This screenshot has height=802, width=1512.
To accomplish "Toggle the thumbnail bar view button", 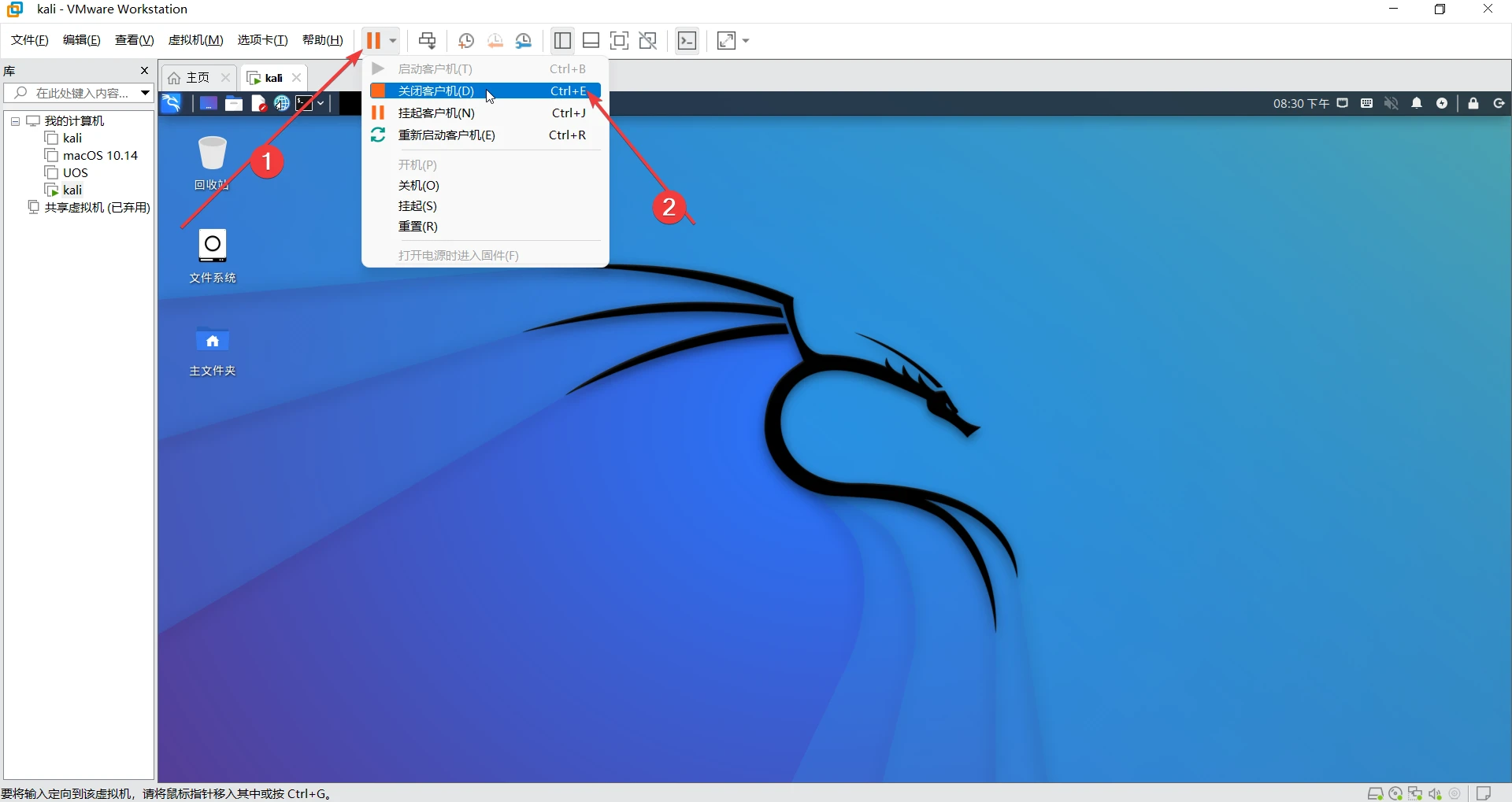I will (x=591, y=40).
